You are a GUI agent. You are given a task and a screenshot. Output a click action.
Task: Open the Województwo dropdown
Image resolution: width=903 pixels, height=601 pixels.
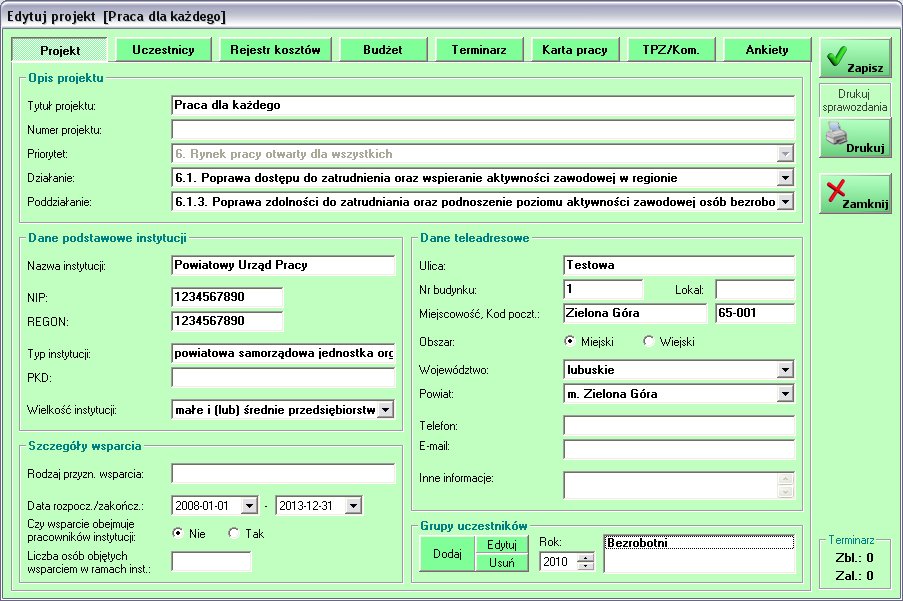coord(785,370)
